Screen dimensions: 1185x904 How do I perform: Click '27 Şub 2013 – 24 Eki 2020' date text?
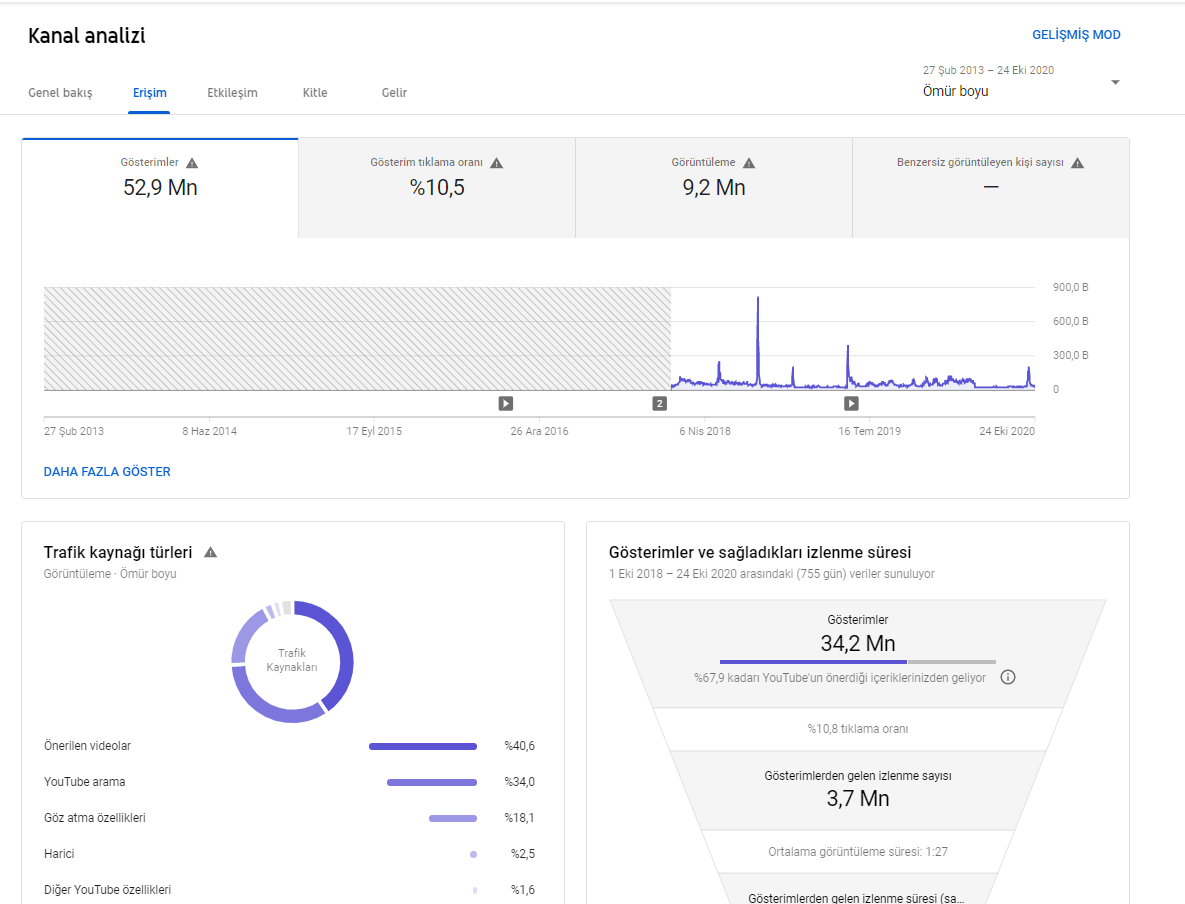(x=989, y=70)
